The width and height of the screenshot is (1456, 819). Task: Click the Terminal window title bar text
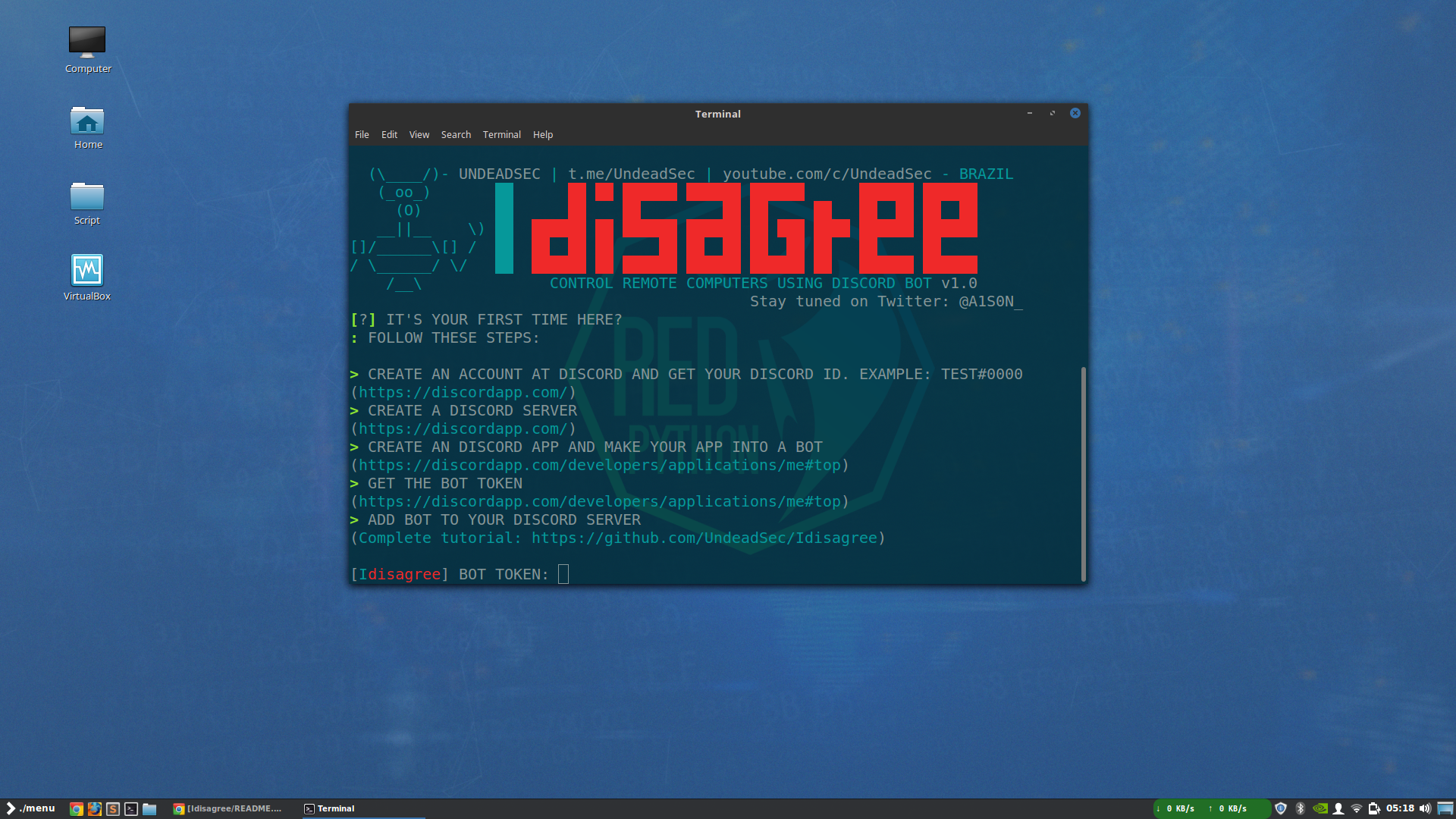pyautogui.click(x=718, y=114)
